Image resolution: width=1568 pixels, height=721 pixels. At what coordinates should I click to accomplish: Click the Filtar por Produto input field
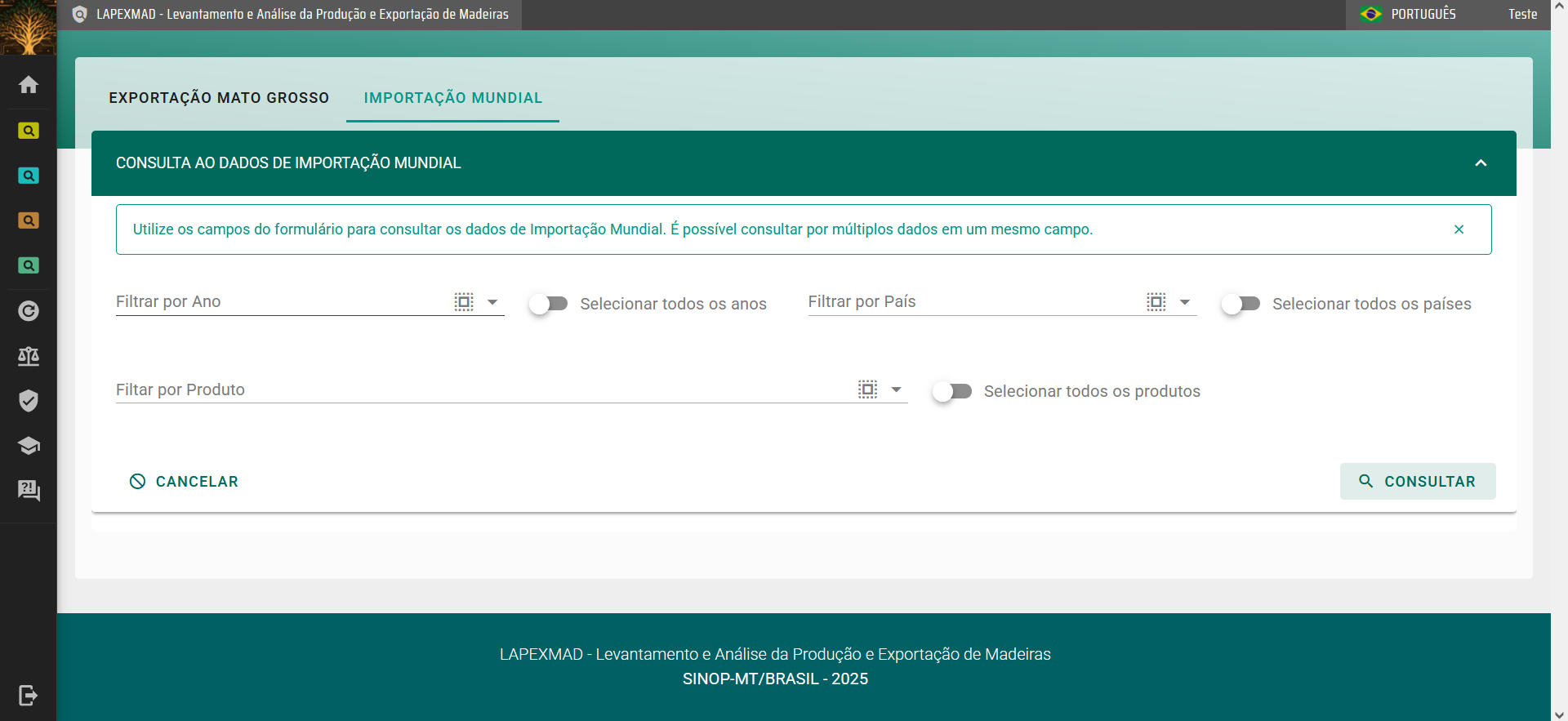click(x=482, y=389)
